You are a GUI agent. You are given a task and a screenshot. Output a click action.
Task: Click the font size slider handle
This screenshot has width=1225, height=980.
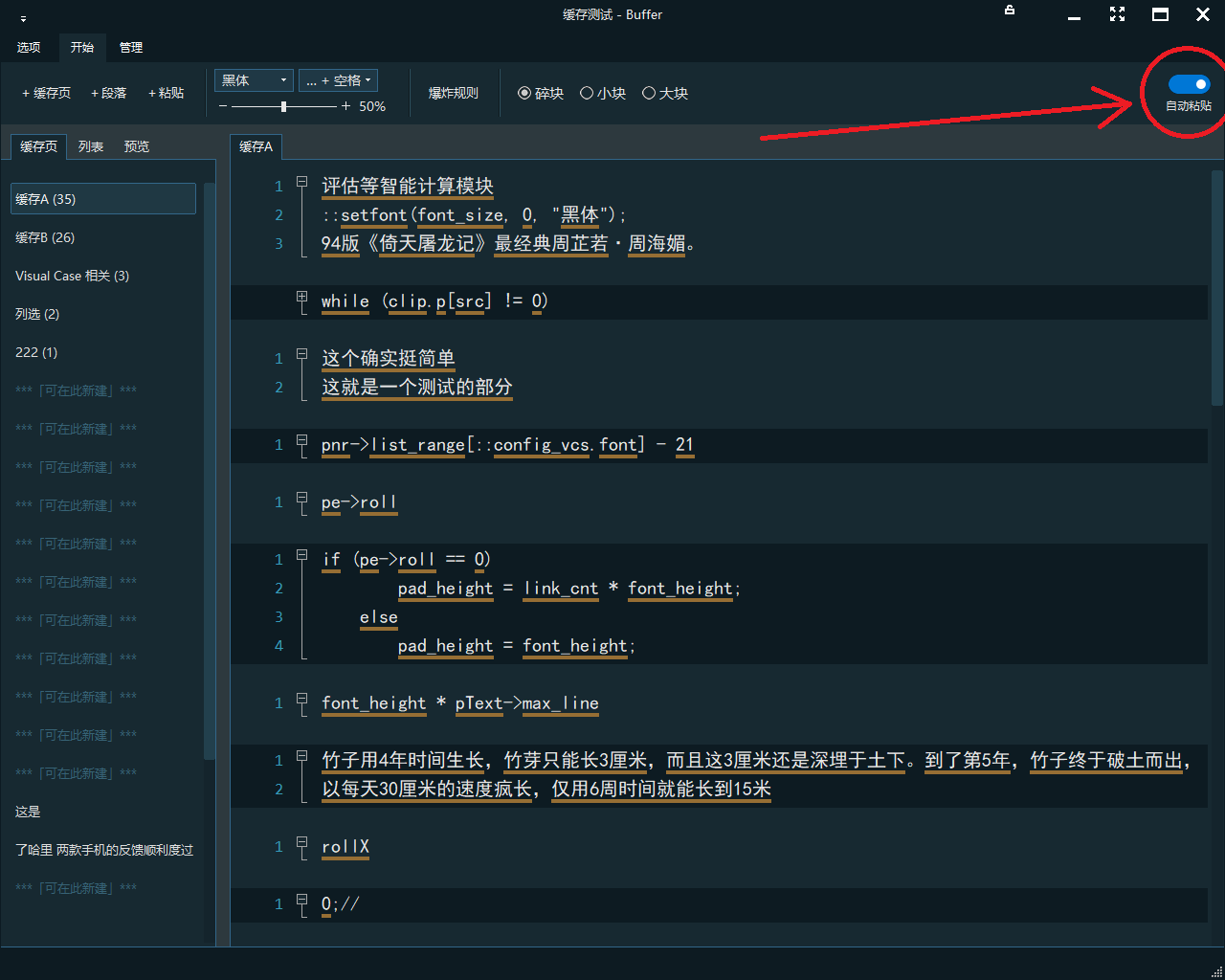click(283, 106)
